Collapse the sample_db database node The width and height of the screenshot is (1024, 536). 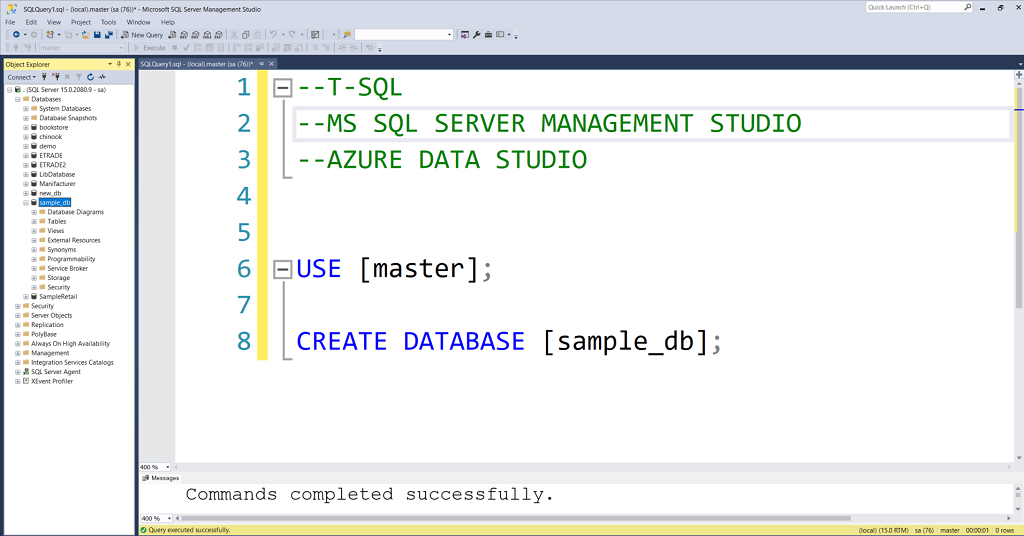[26, 202]
